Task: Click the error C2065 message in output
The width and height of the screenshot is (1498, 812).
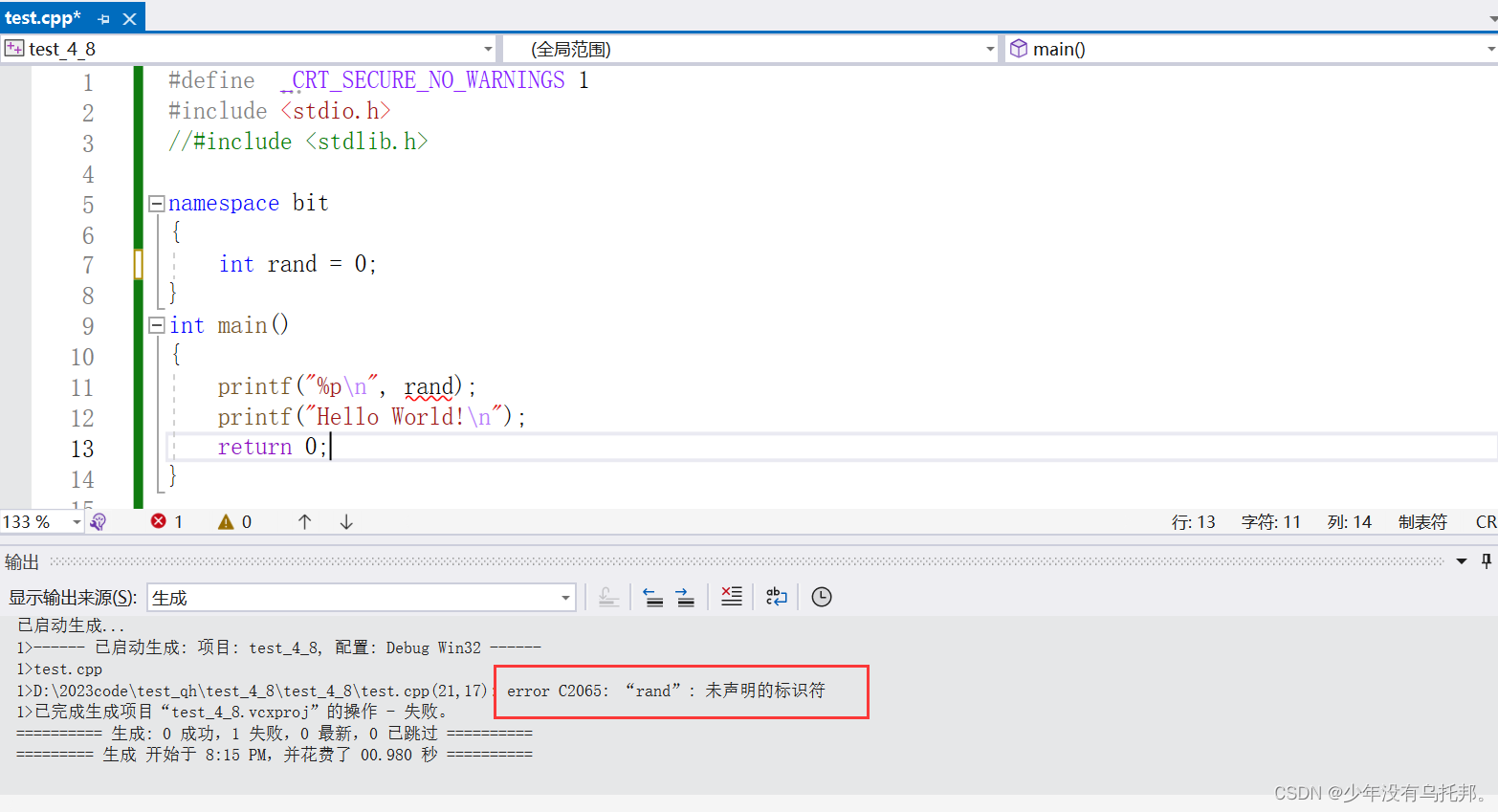Action: click(666, 691)
